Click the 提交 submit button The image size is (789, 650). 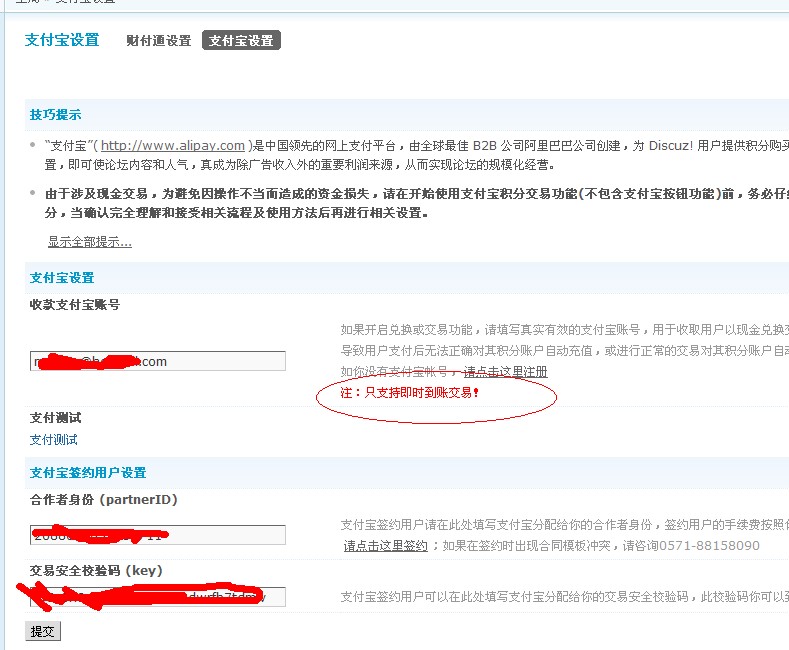[x=43, y=631]
